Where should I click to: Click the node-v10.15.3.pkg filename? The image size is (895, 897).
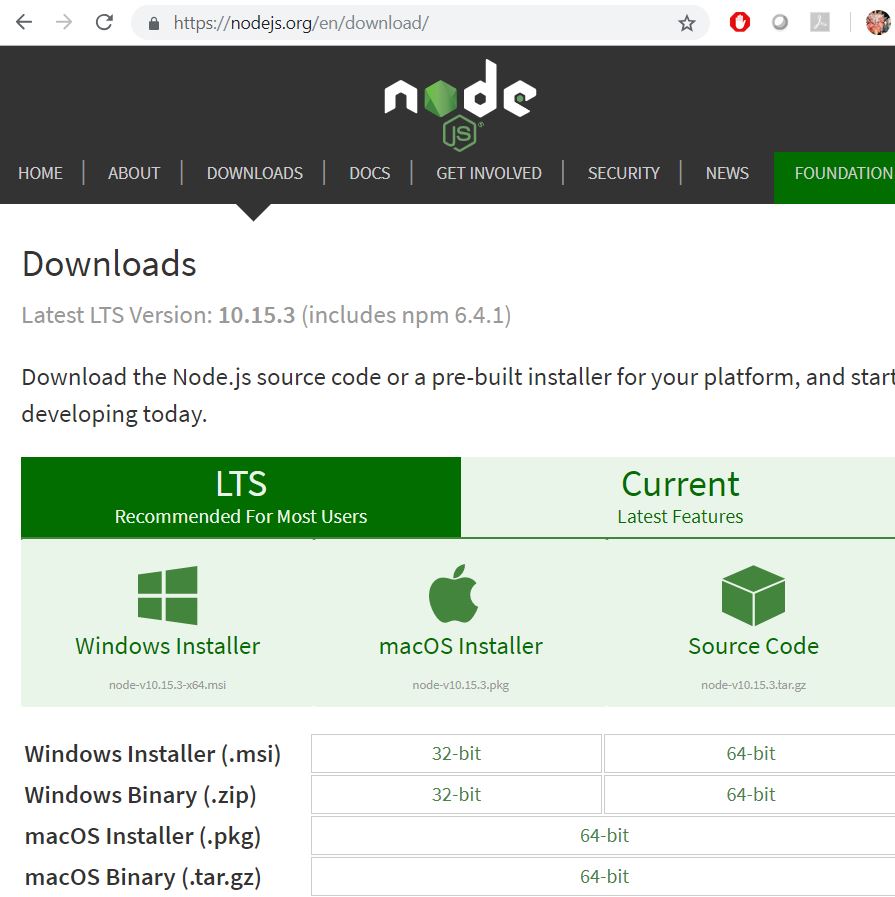pyautogui.click(x=460, y=685)
